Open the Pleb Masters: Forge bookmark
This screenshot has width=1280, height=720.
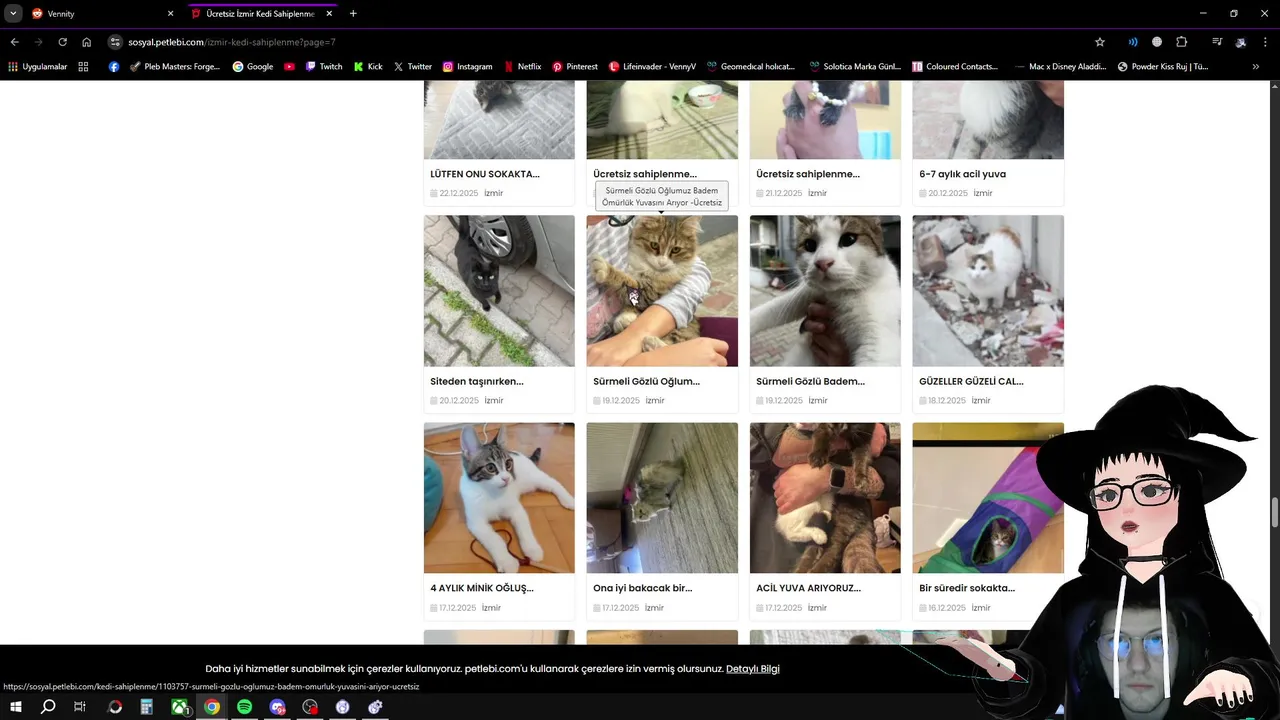[x=174, y=67]
